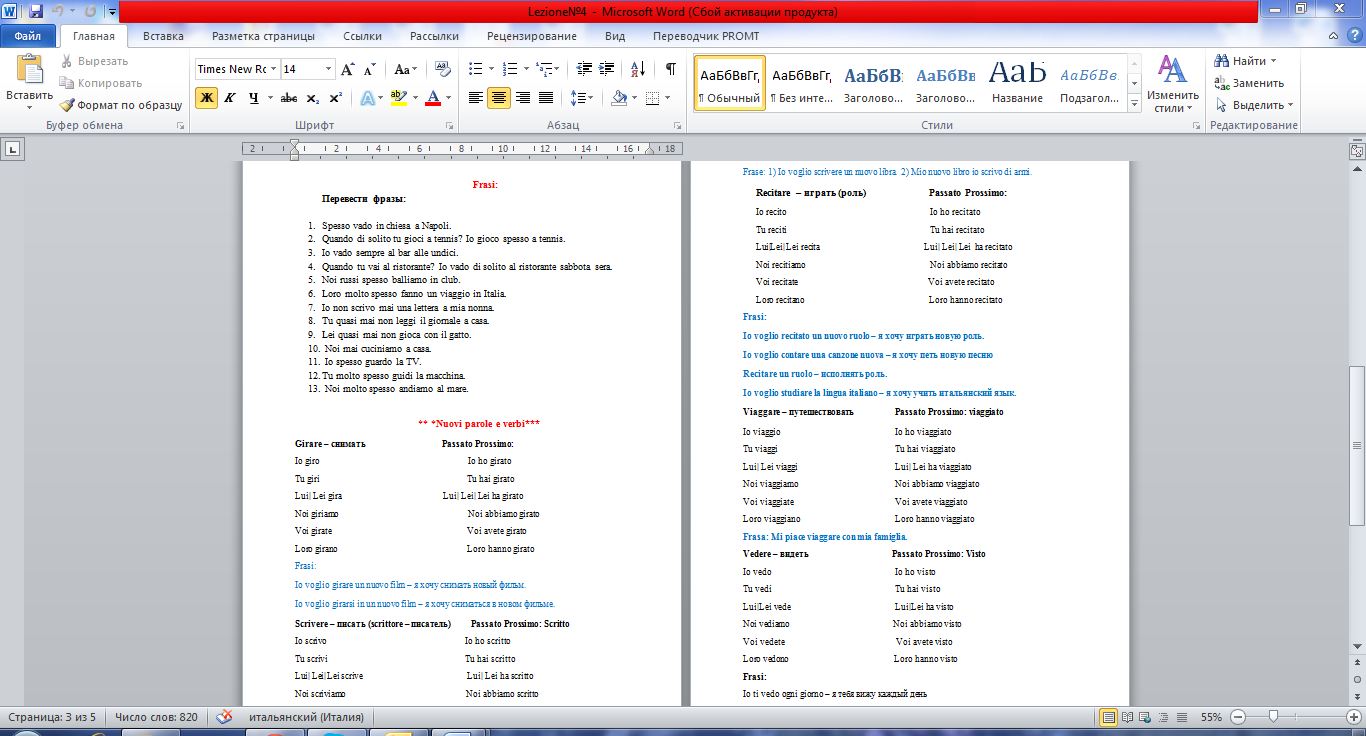Click Change Styles (Изменить стили) icon
This screenshot has width=1366, height=736.
pyautogui.click(x=1171, y=71)
